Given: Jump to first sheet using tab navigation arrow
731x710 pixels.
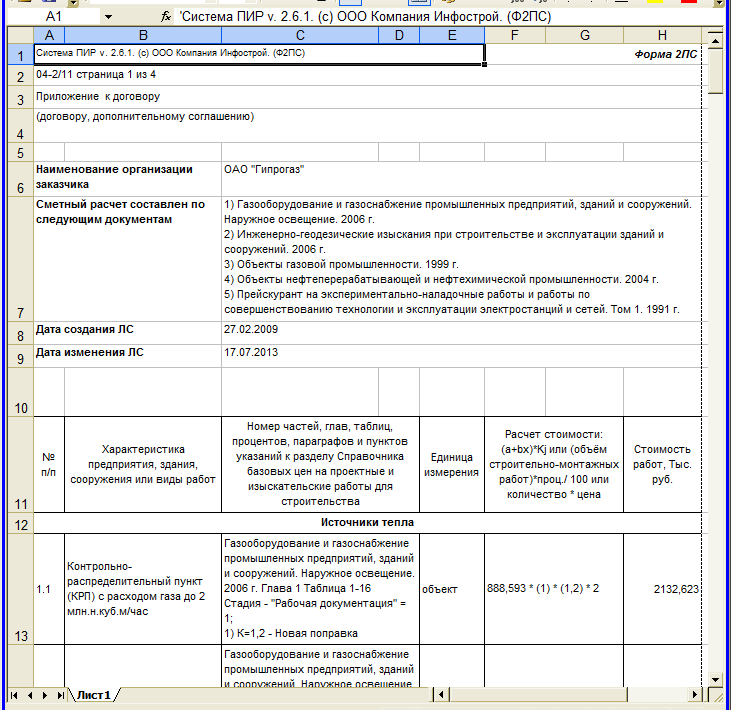Looking at the screenshot, I should (14, 694).
